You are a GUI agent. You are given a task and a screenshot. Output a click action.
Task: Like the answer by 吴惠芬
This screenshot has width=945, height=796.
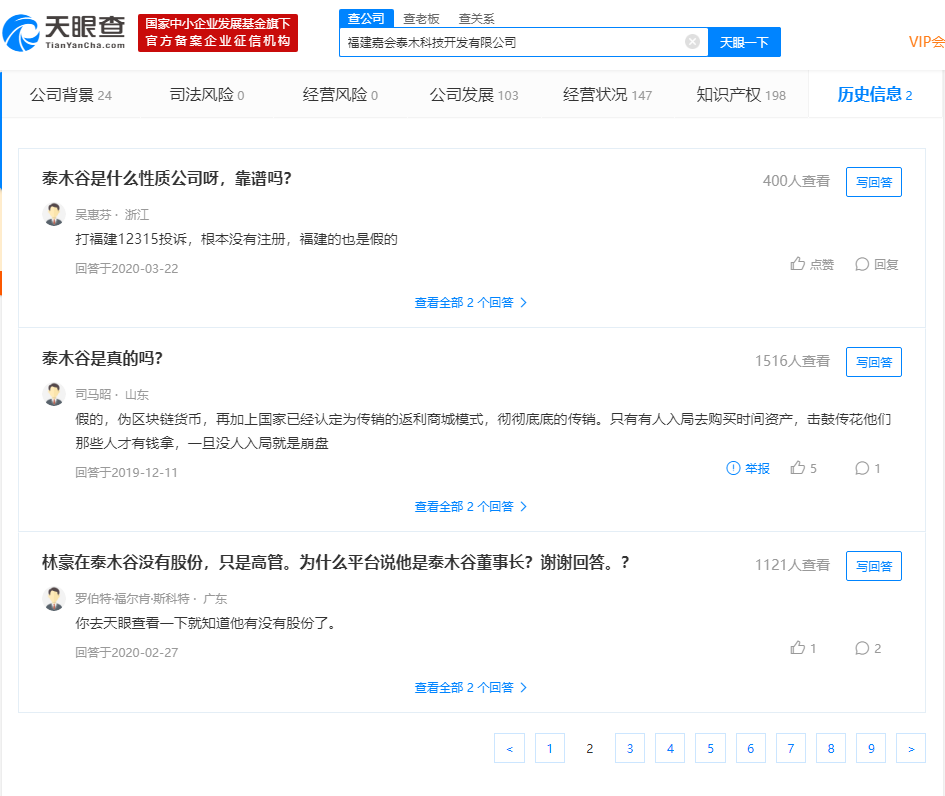point(812,264)
